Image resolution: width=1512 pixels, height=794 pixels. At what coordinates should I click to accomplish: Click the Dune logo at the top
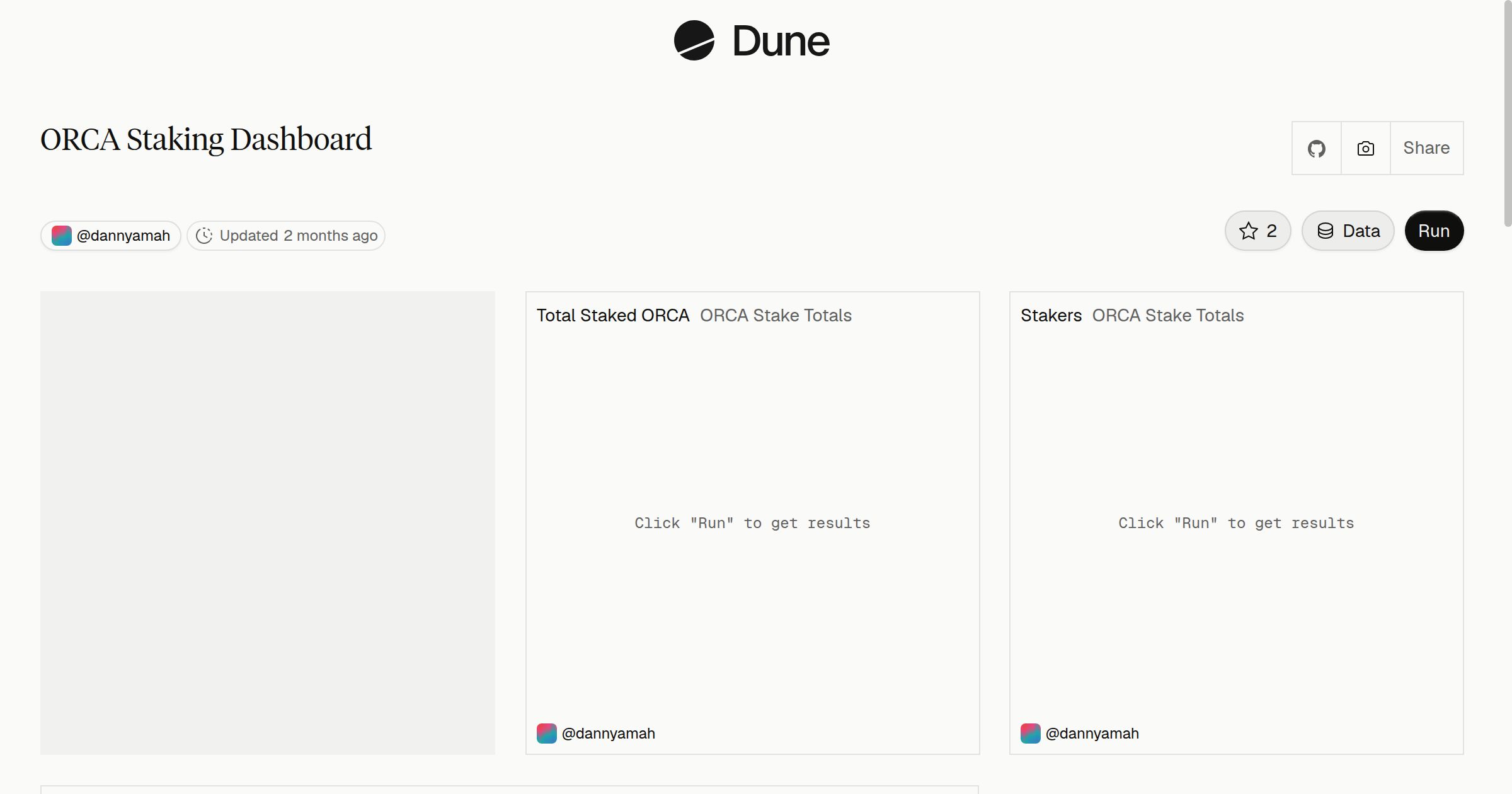(x=752, y=40)
